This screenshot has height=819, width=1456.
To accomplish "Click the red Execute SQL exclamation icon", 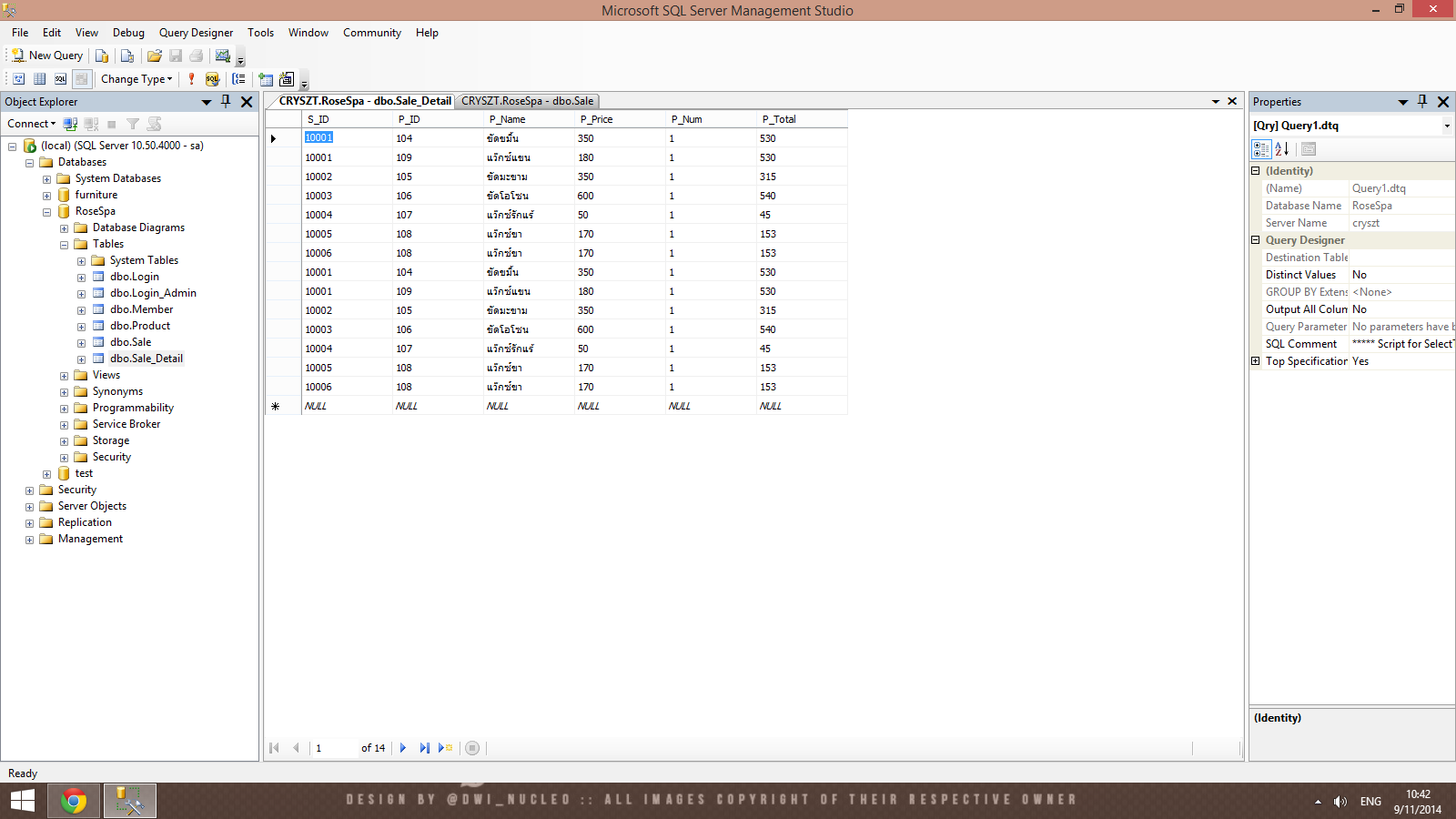I will tap(191, 79).
